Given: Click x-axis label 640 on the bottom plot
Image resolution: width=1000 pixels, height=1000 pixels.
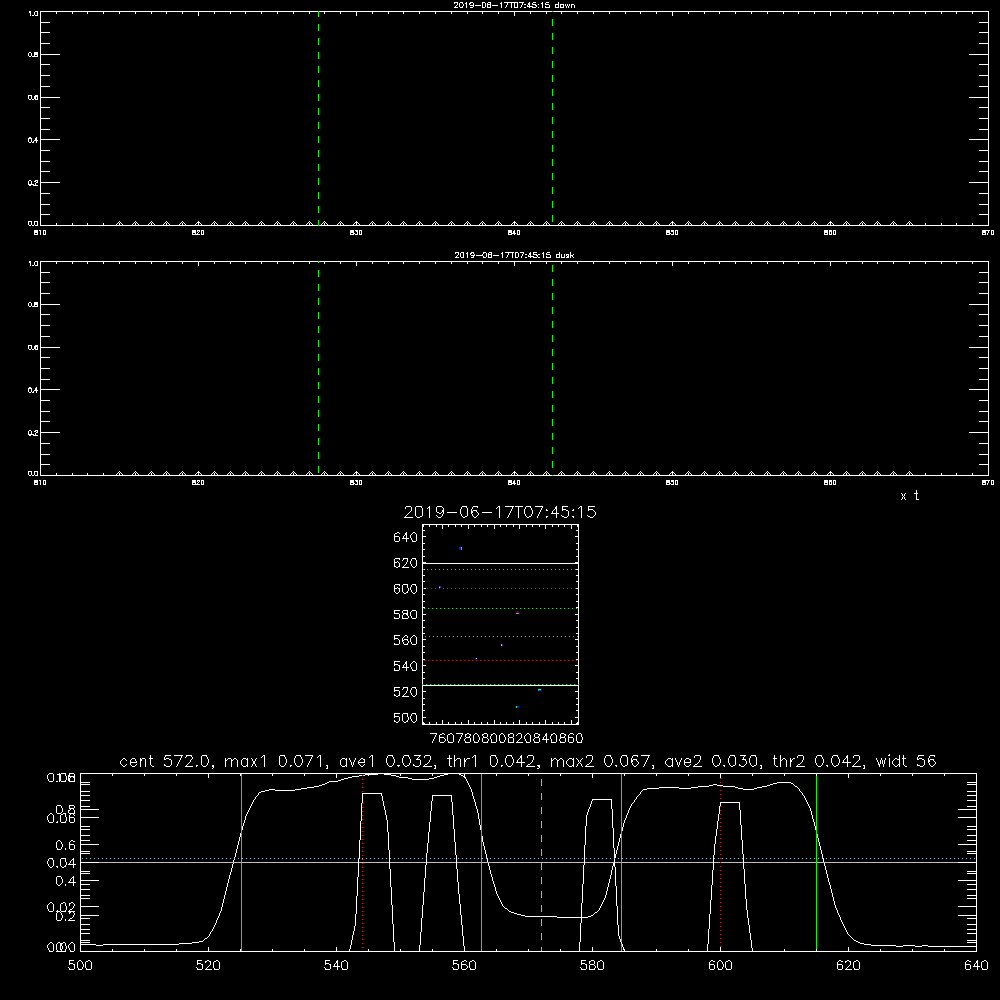Looking at the screenshot, I should click(976, 966).
